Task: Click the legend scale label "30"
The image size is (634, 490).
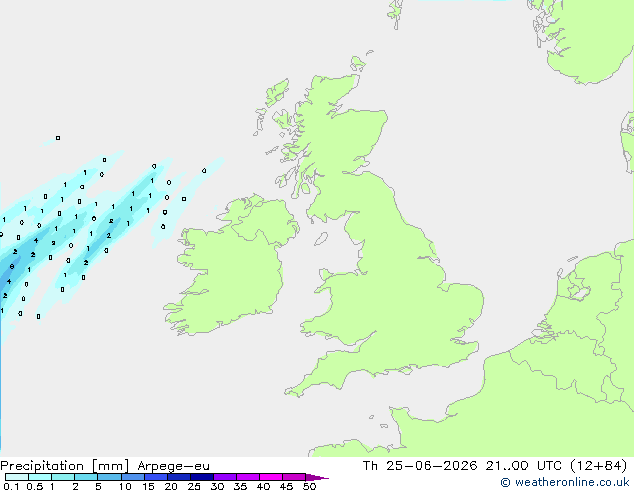Action: point(217,486)
